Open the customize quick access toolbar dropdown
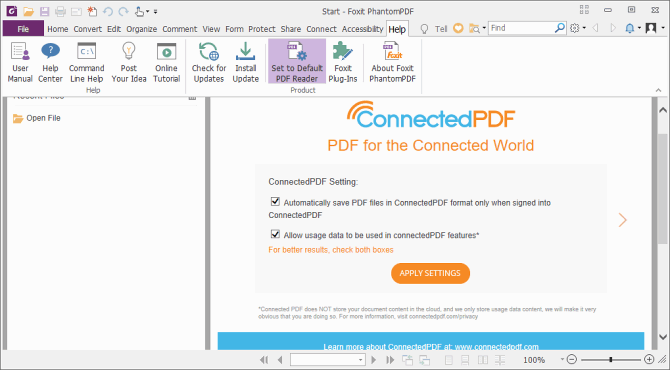 pyautogui.click(x=156, y=12)
